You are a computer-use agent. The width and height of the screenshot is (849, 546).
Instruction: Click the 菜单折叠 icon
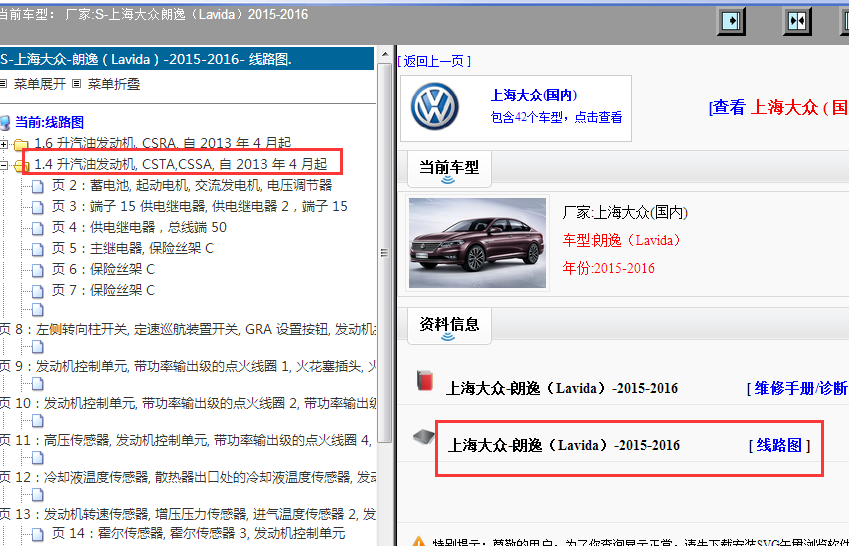tap(76, 83)
